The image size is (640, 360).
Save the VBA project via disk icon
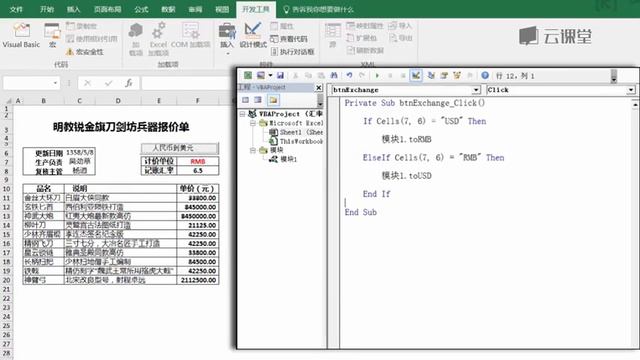pos(280,76)
